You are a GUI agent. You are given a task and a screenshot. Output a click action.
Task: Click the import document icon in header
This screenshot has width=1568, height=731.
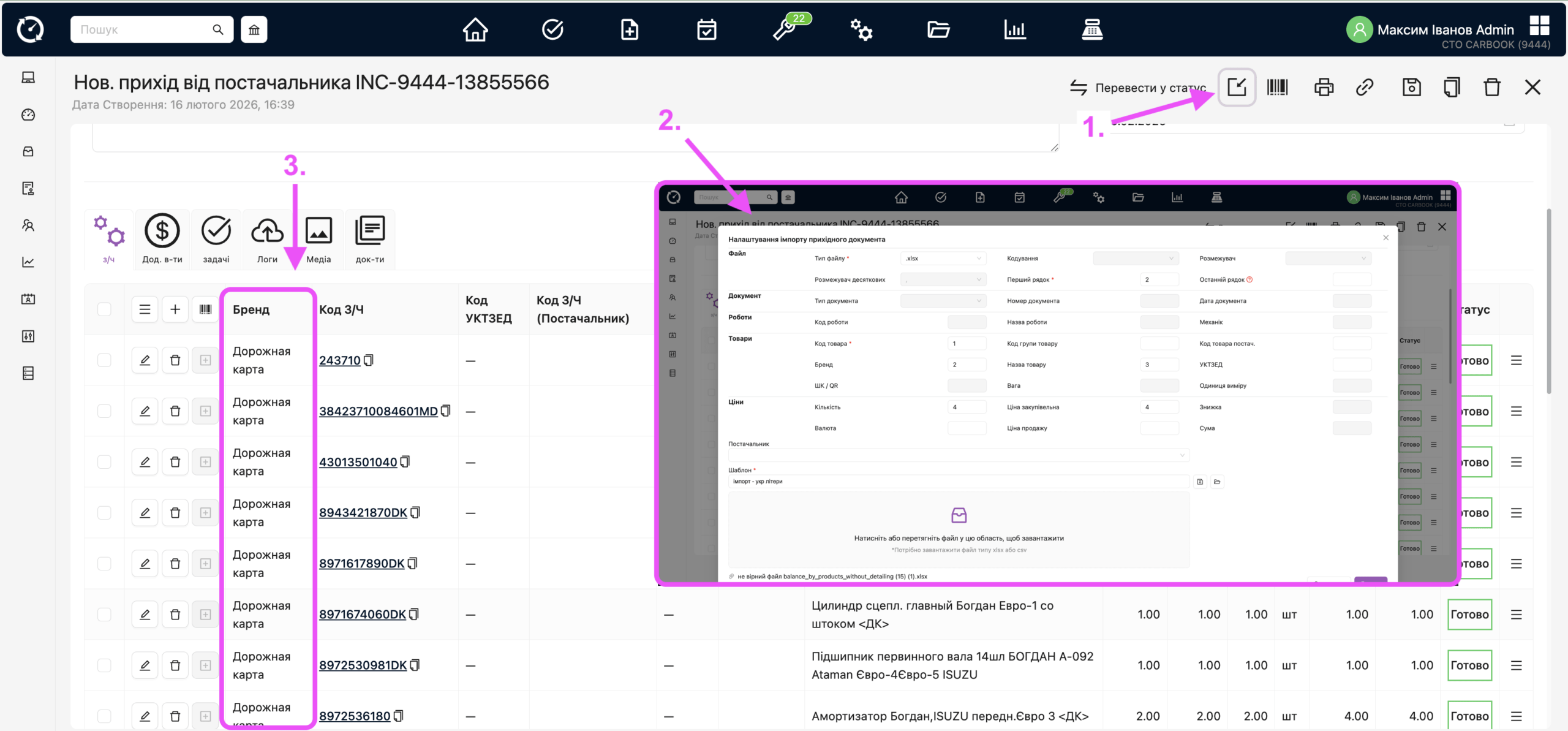(x=1237, y=88)
